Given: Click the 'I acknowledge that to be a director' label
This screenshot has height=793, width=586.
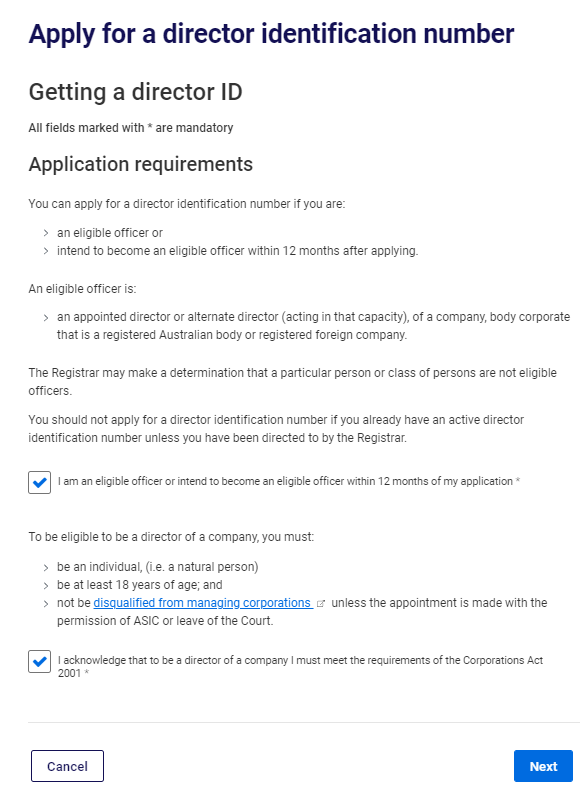Looking at the screenshot, I should coord(300,667).
